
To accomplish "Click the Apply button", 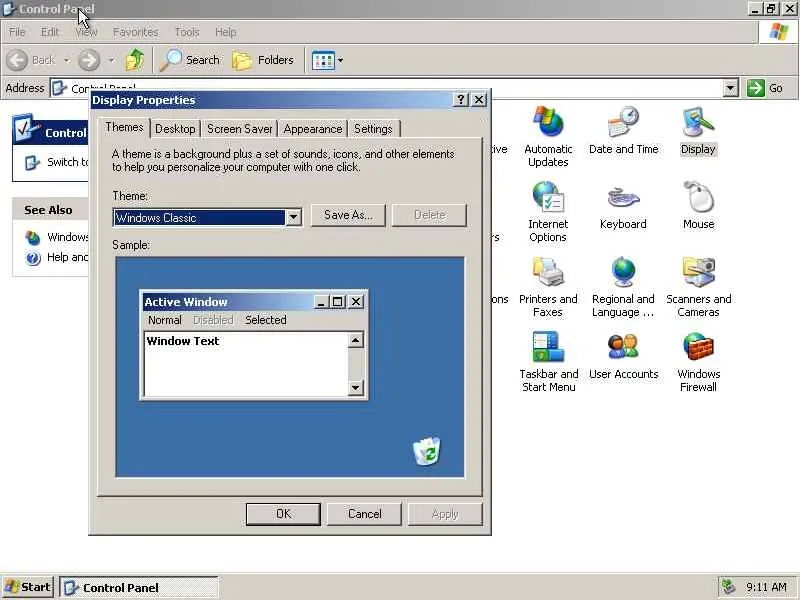I will [445, 514].
